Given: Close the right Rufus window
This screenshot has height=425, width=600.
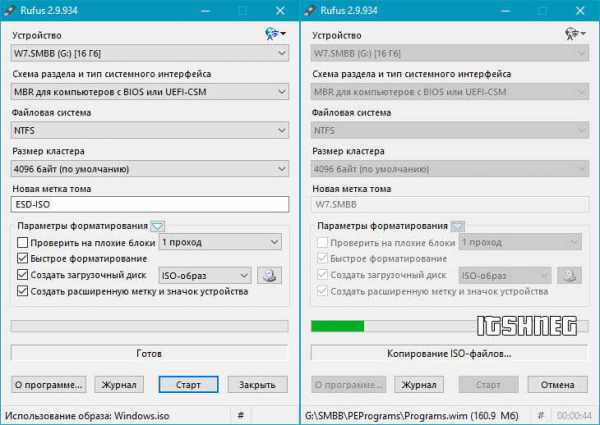Looking at the screenshot, I should click(580, 10).
